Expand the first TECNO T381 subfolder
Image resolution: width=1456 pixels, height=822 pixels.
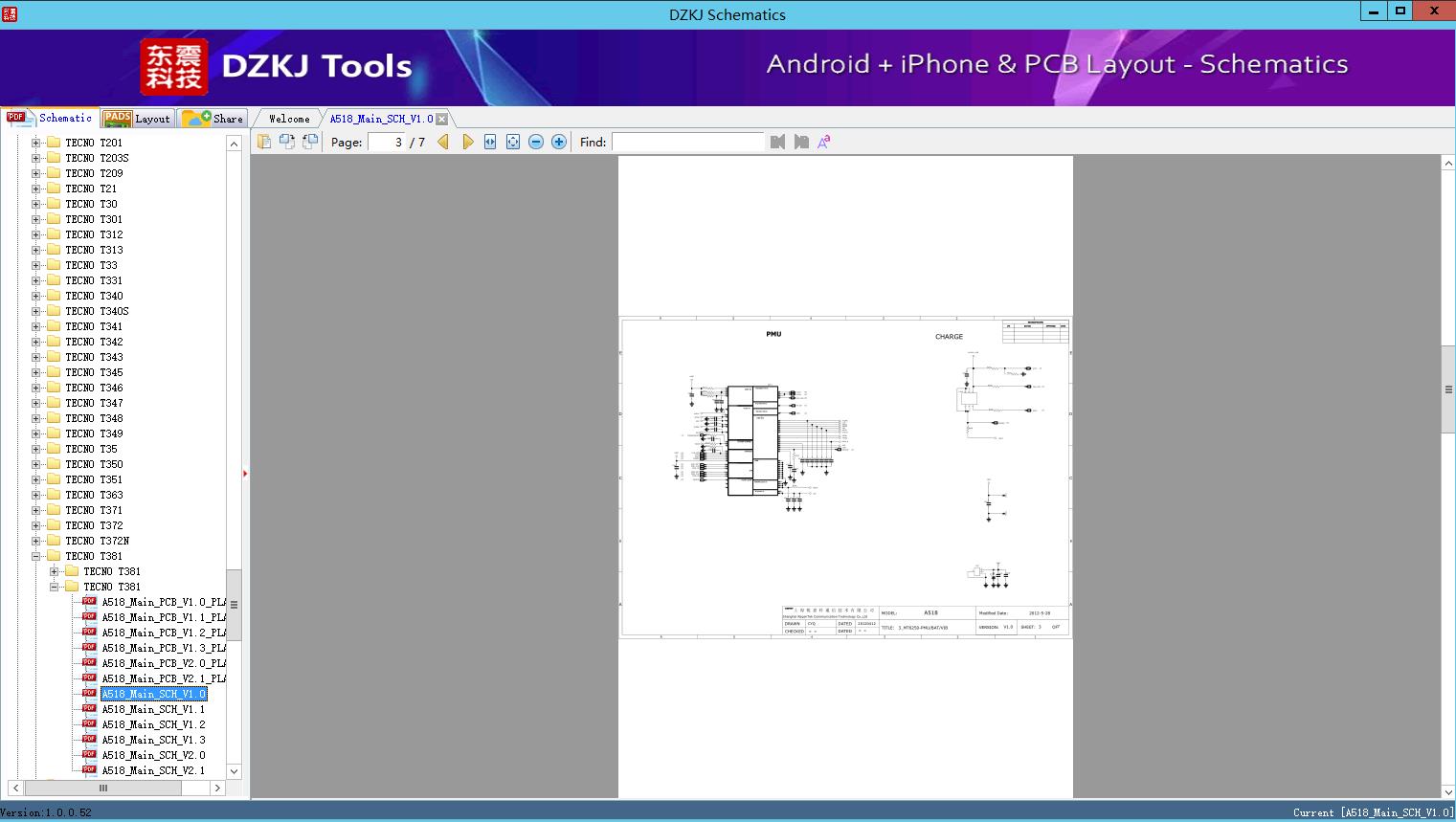tap(55, 571)
